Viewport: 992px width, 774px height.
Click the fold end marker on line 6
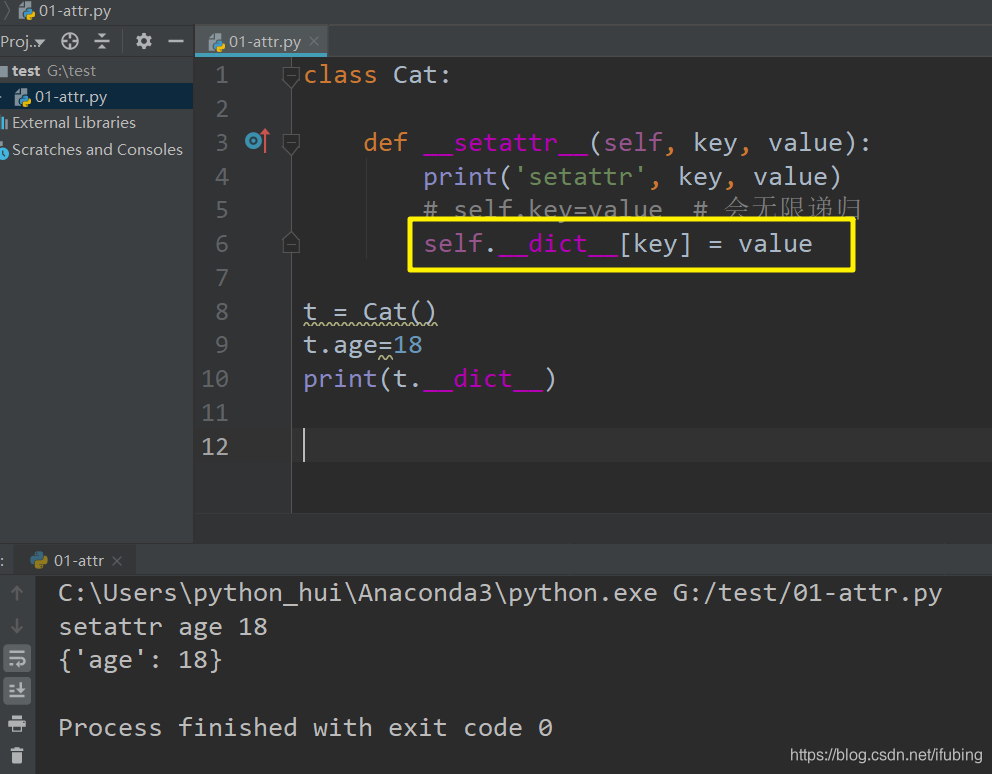pyautogui.click(x=290, y=243)
